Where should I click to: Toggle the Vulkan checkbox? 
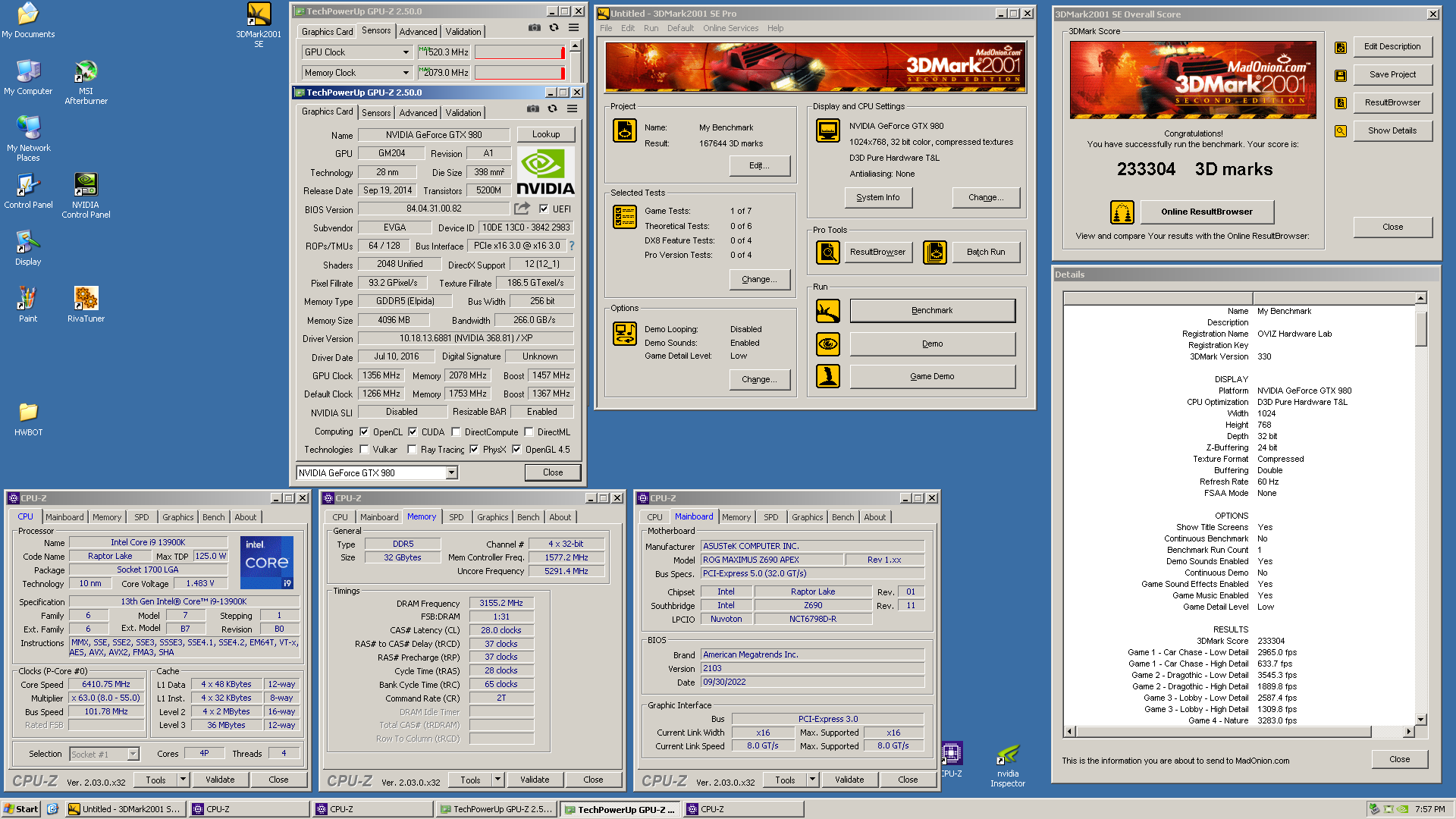point(364,449)
